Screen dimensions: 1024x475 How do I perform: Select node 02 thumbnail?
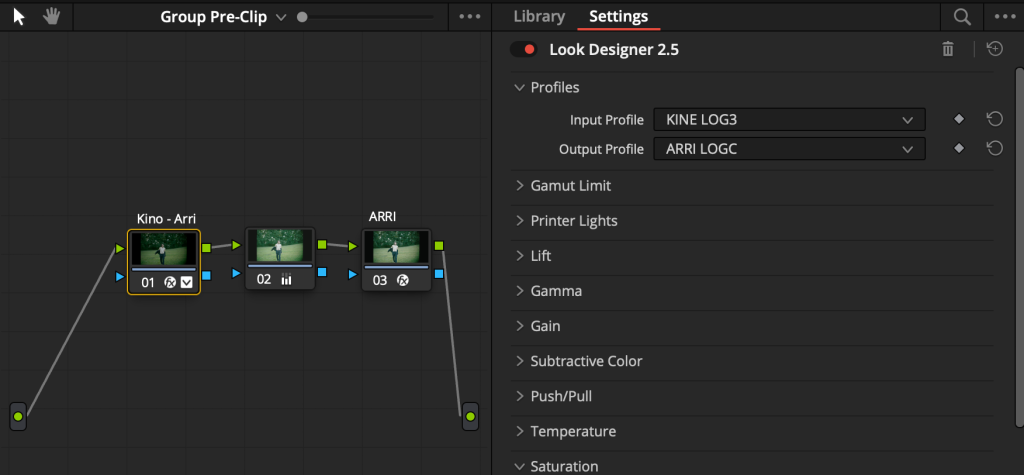coord(280,246)
